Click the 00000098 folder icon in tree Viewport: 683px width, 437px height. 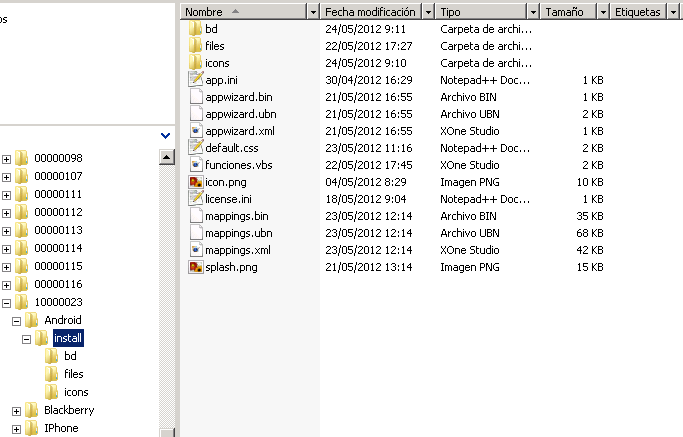[x=21, y=158]
